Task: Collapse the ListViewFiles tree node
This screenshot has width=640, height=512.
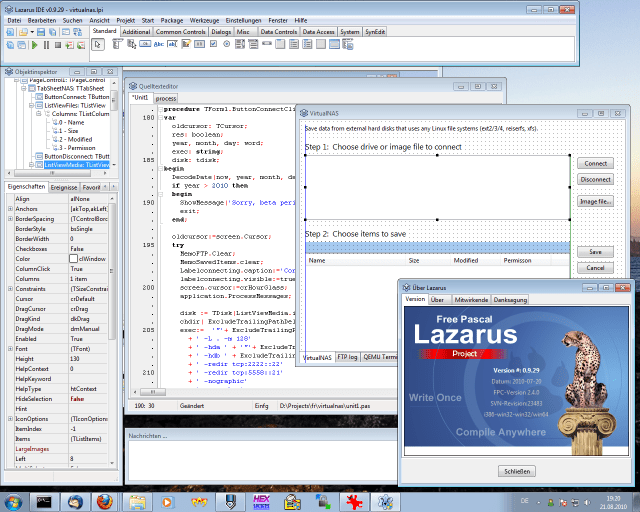Action: click(x=31, y=105)
